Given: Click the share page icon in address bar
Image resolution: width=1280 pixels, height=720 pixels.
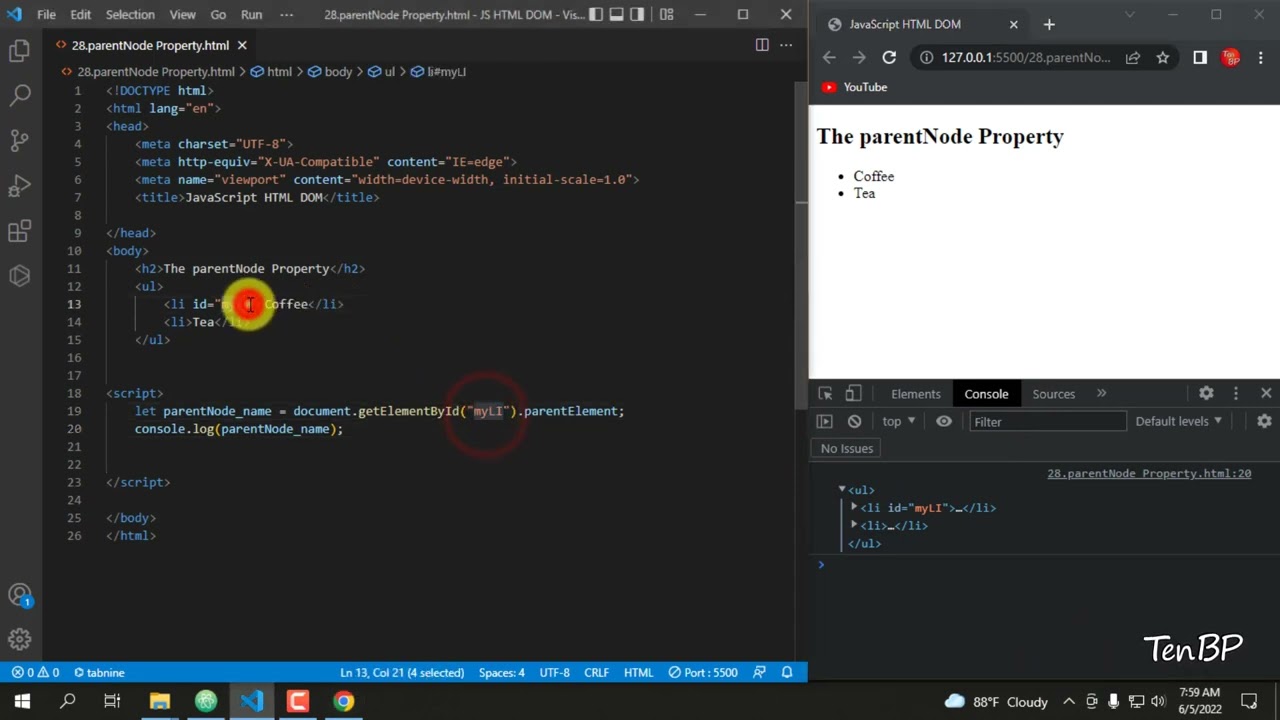Looking at the screenshot, I should pyautogui.click(x=1133, y=57).
